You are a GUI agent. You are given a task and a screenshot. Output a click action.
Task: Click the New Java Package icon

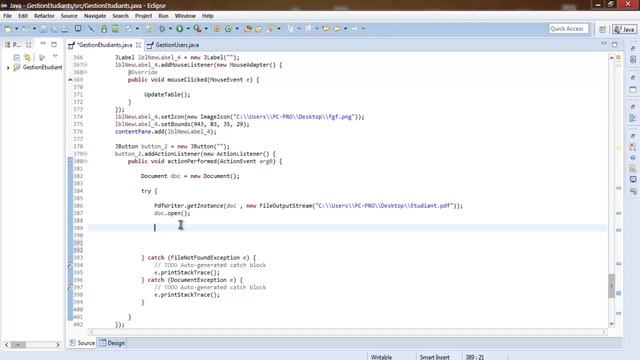(x=217, y=29)
